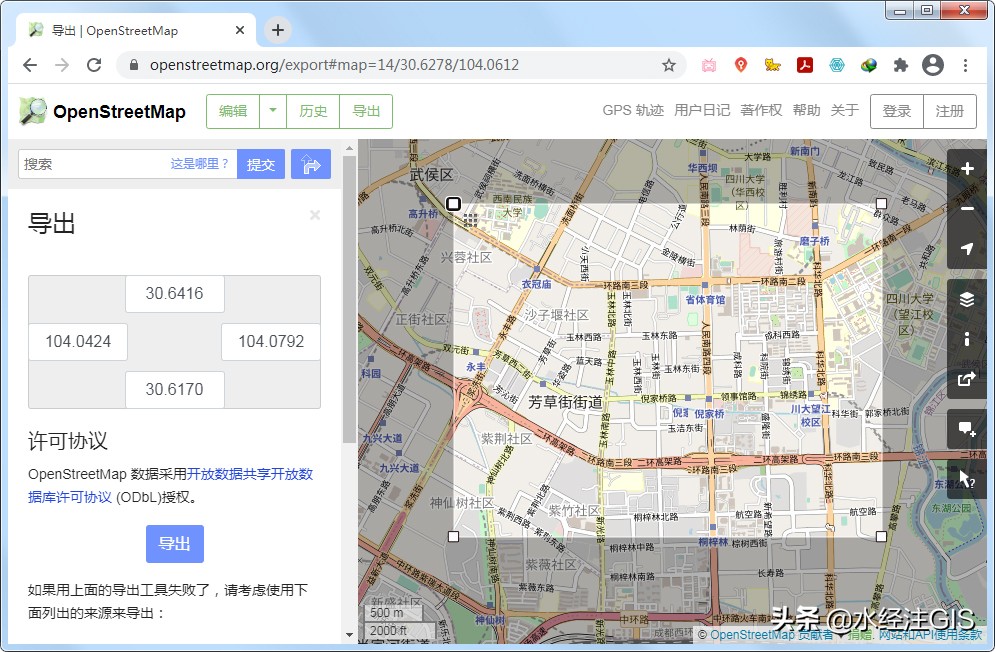
Task: Go back in the browser
Action: pyautogui.click(x=30, y=65)
